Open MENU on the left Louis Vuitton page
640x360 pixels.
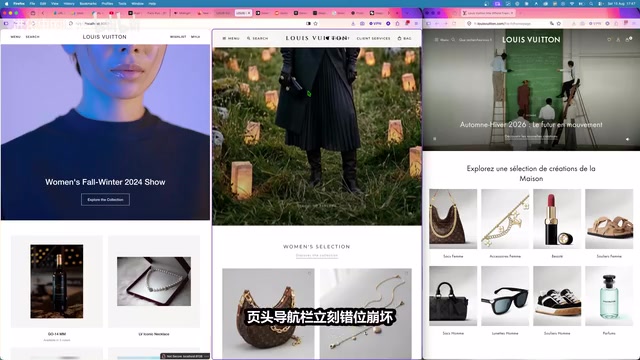(16, 37)
